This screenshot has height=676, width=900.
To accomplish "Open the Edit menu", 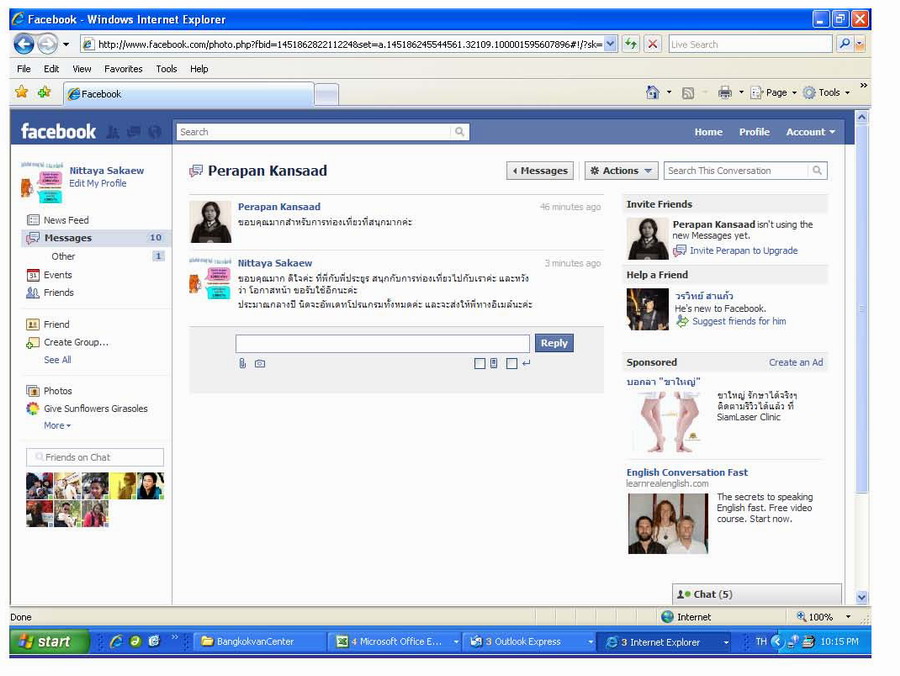I will pyautogui.click(x=51, y=69).
